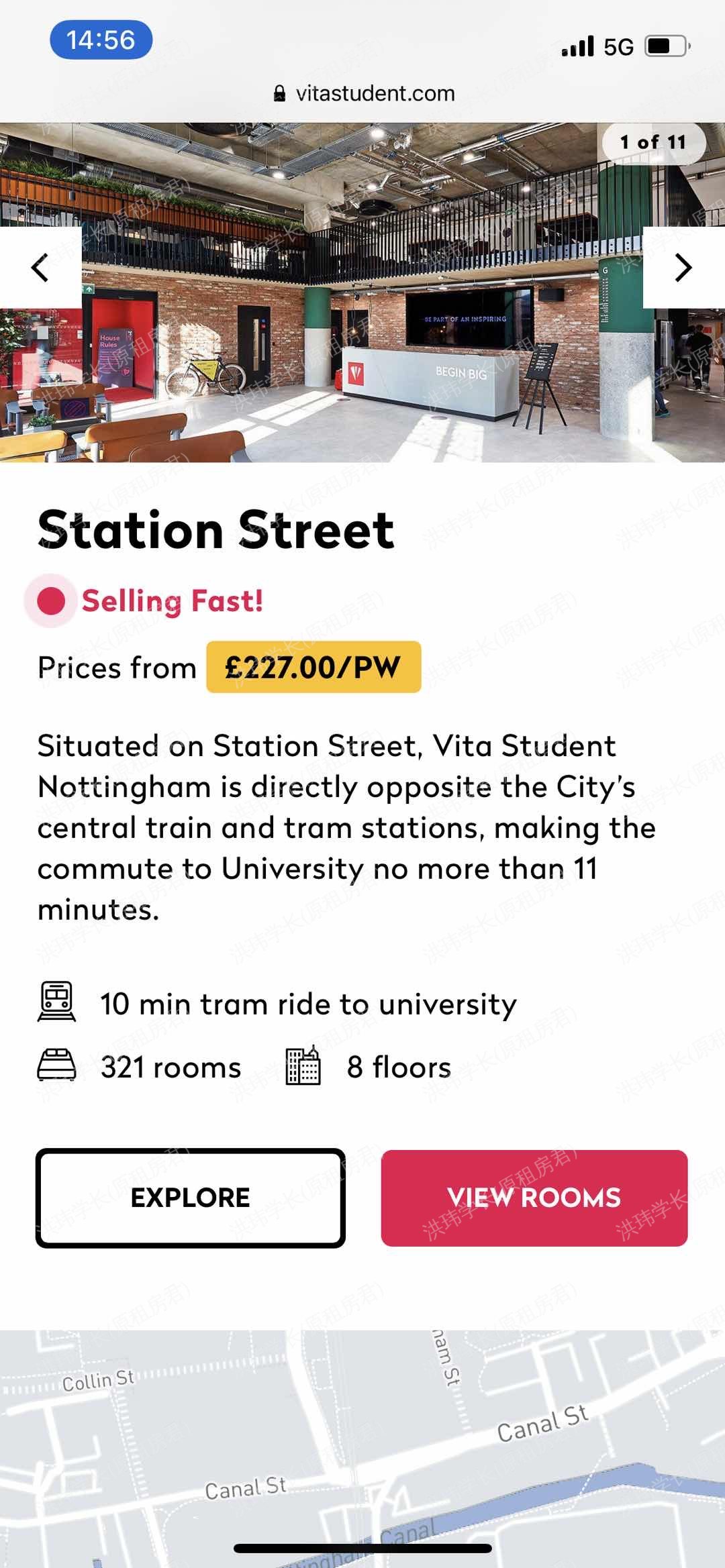Tap the battery icon in status bar

point(667,46)
